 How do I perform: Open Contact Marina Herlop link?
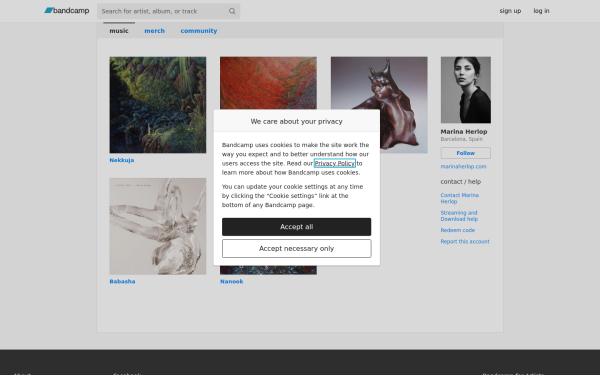pyautogui.click(x=460, y=198)
